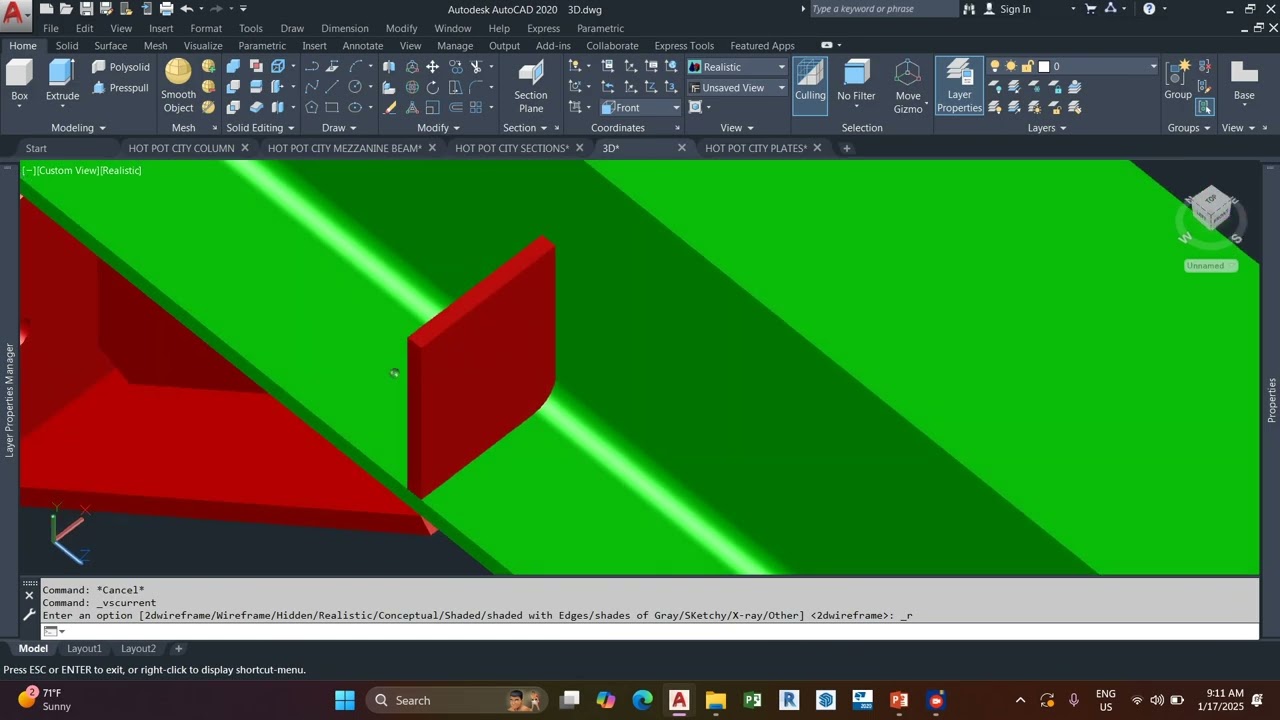Click the layer 0 color swatch
This screenshot has width=1280, height=720.
[x=1044, y=67]
